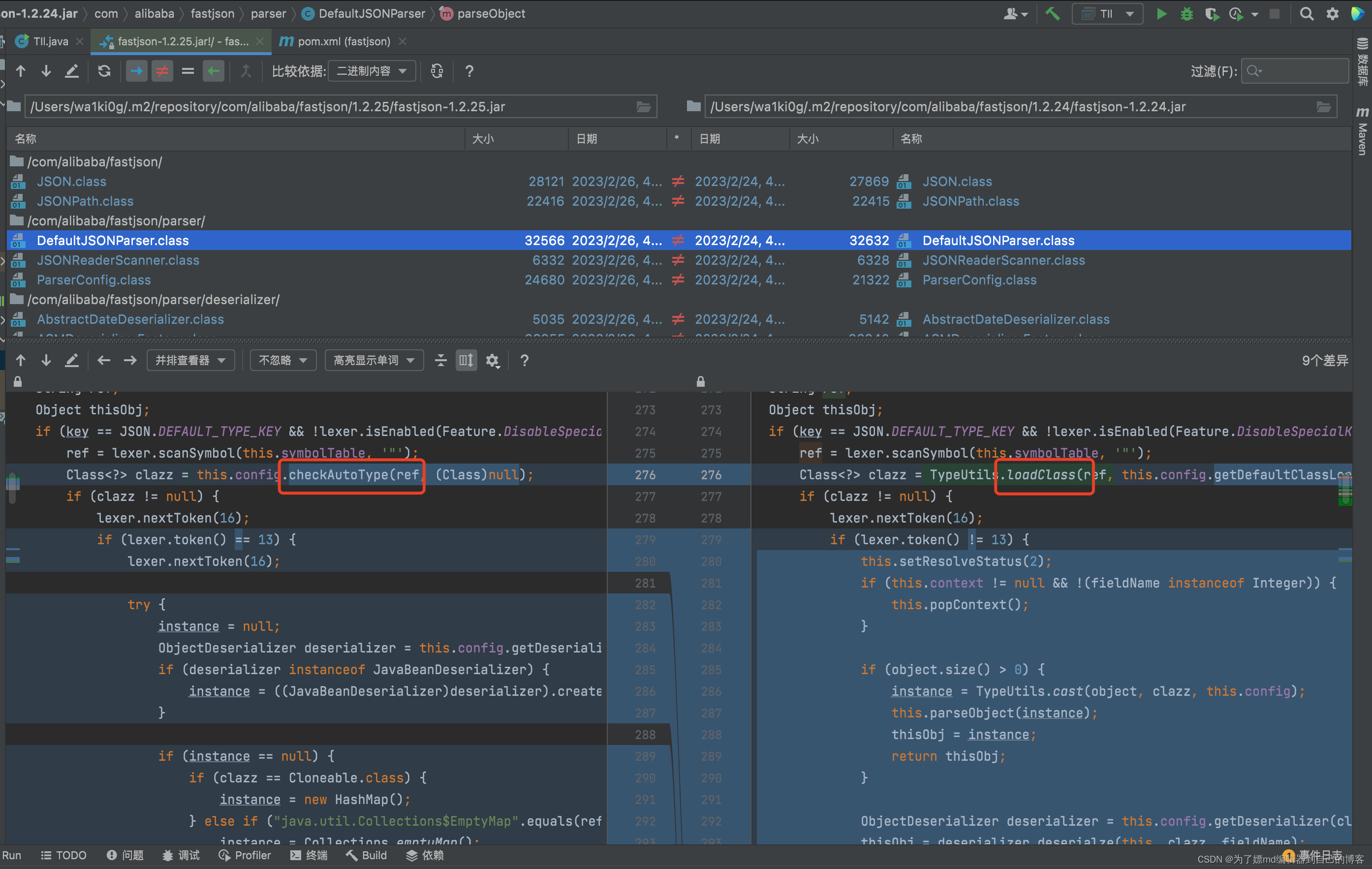This screenshot has height=869, width=1372.
Task: Click the left jar path field
Action: [x=341, y=107]
